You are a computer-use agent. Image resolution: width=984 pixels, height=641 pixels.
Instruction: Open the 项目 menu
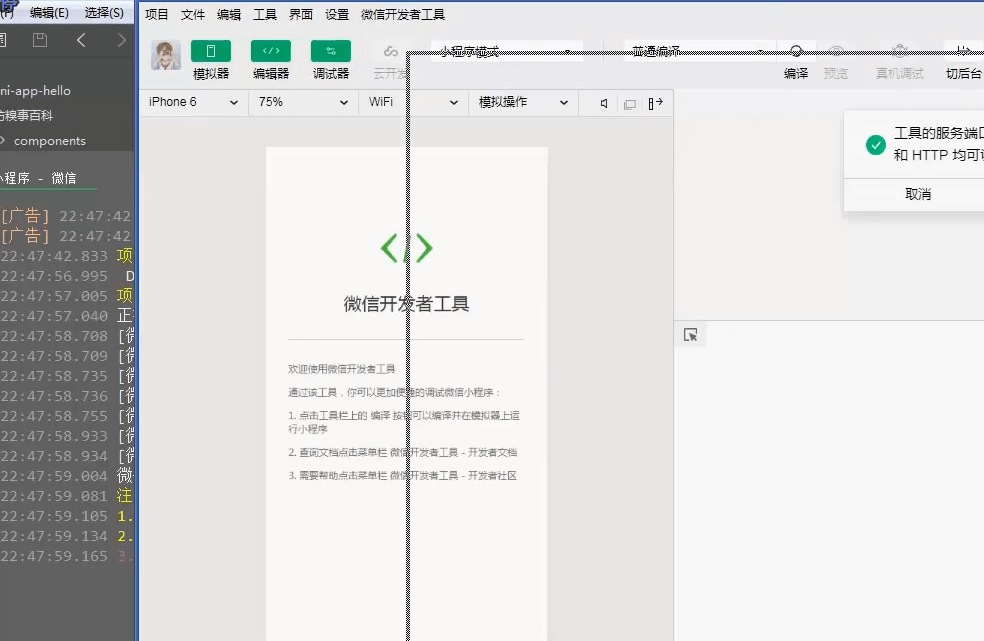pyautogui.click(x=156, y=14)
